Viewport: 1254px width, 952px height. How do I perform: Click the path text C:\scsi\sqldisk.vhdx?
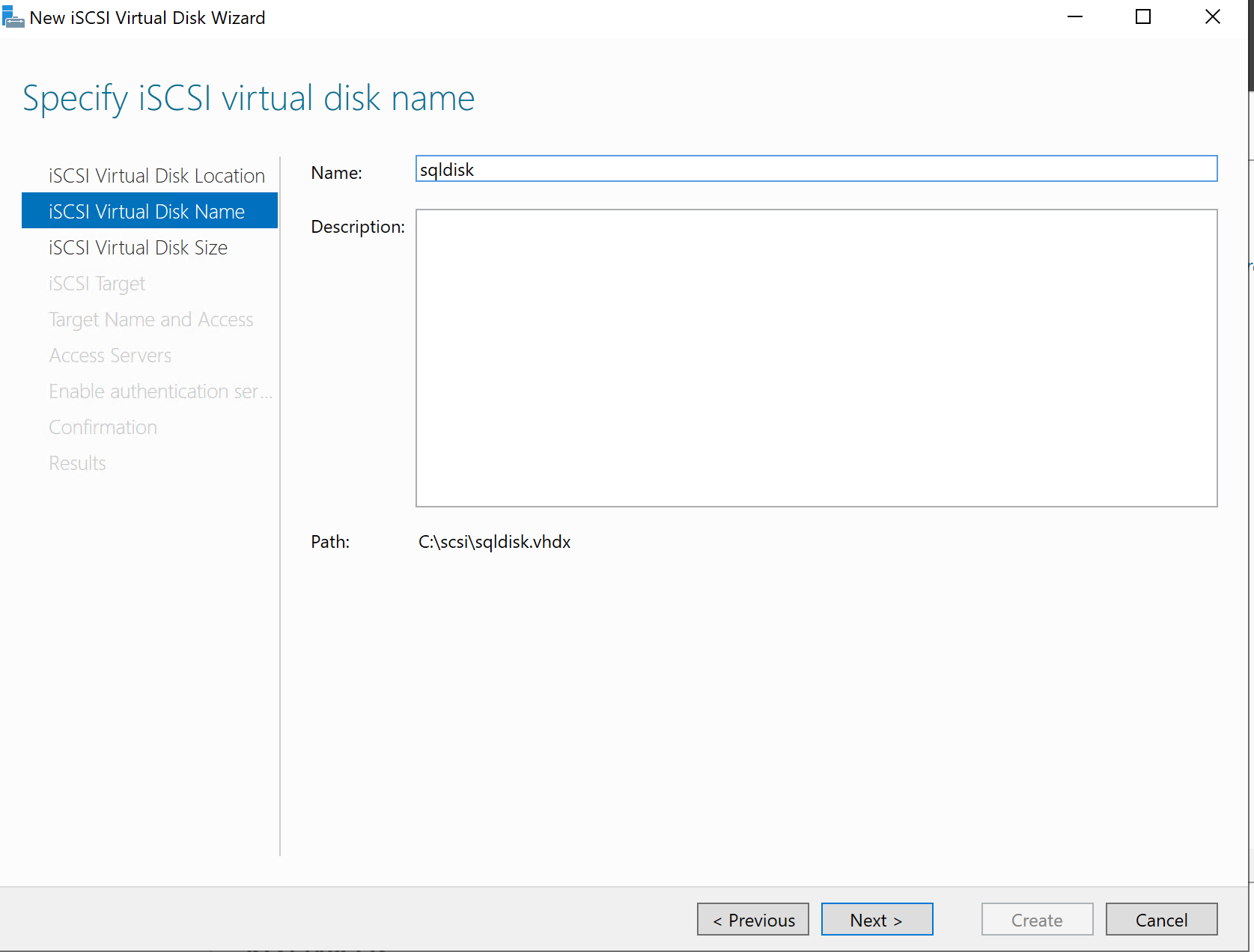tap(494, 542)
